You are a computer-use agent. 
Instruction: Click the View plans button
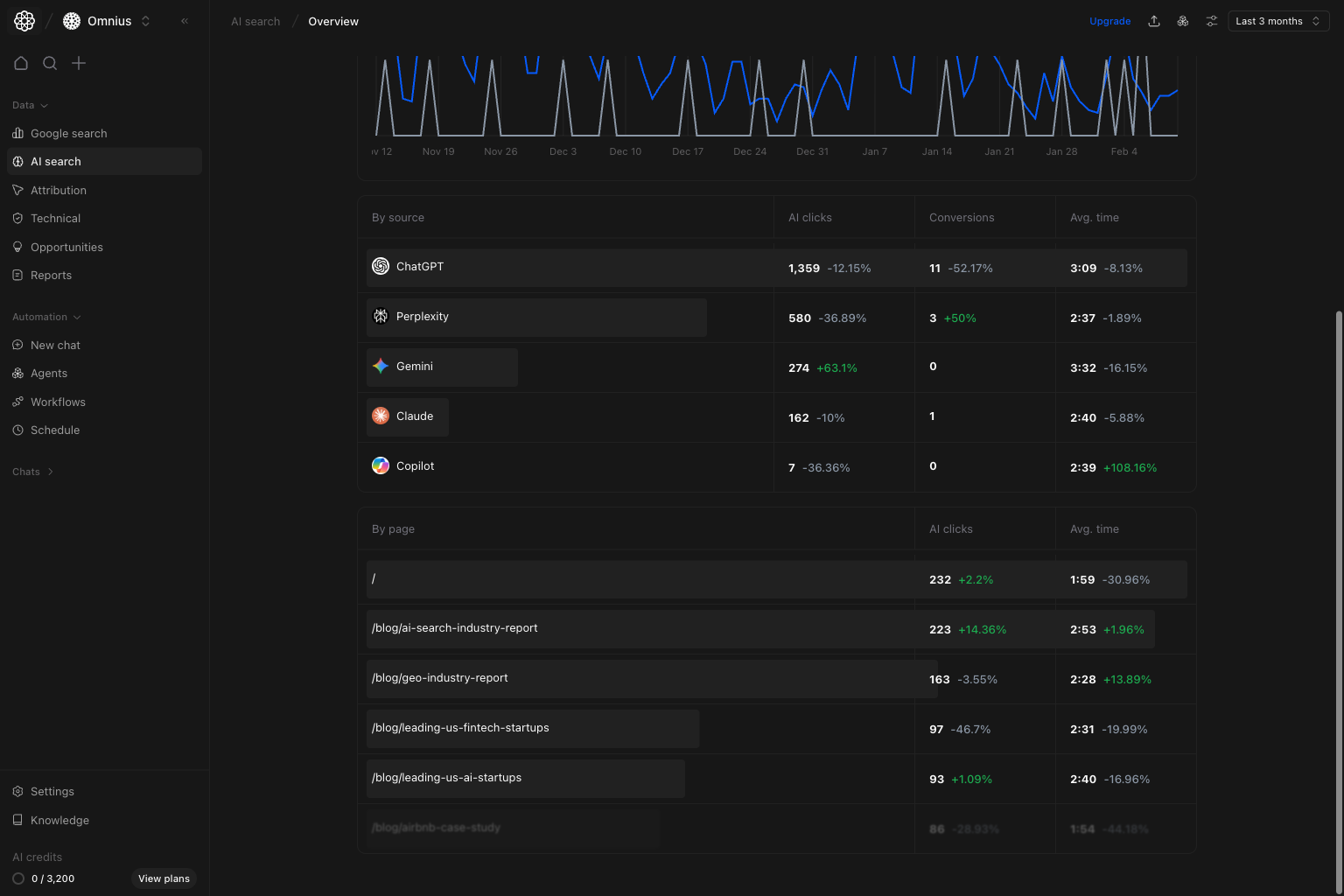[164, 878]
